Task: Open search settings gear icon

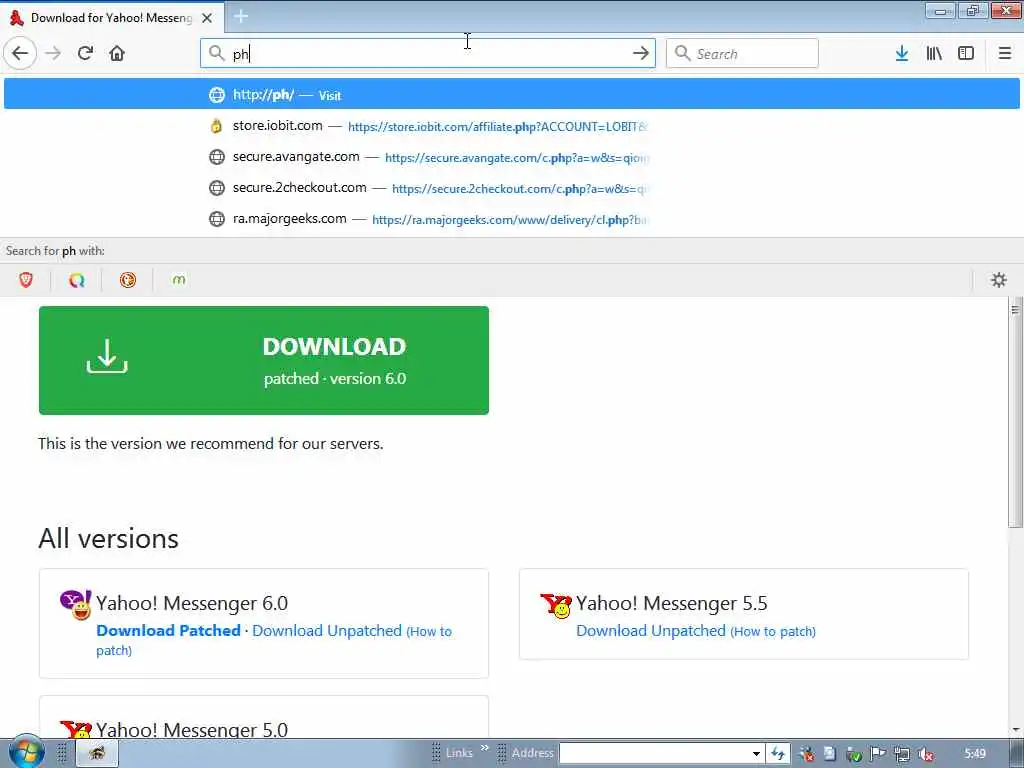Action: coord(999,280)
